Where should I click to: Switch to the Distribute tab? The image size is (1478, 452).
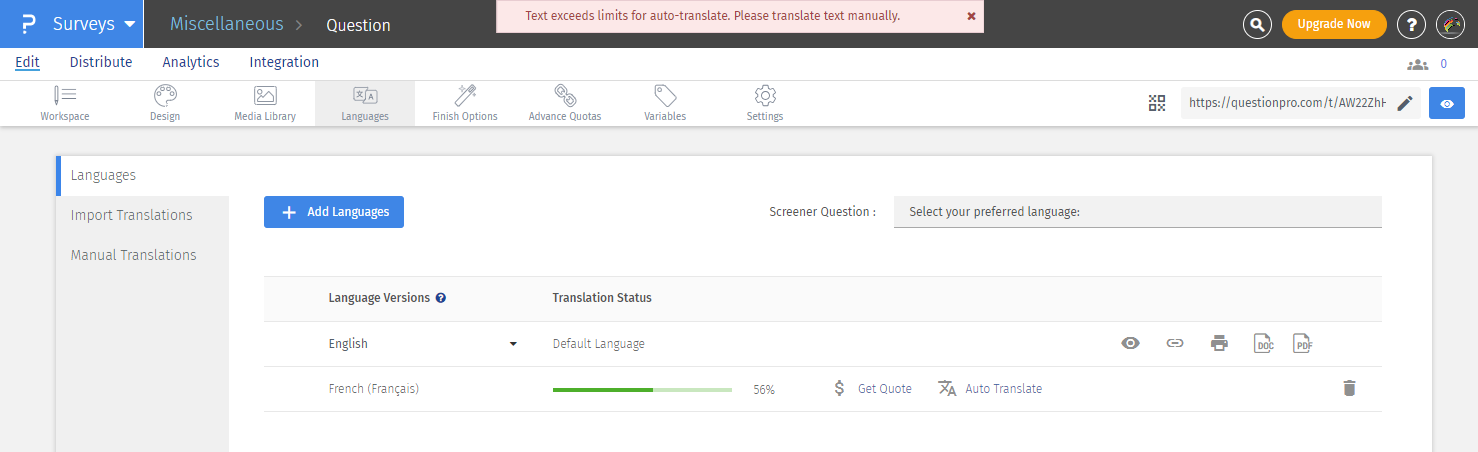pos(101,62)
